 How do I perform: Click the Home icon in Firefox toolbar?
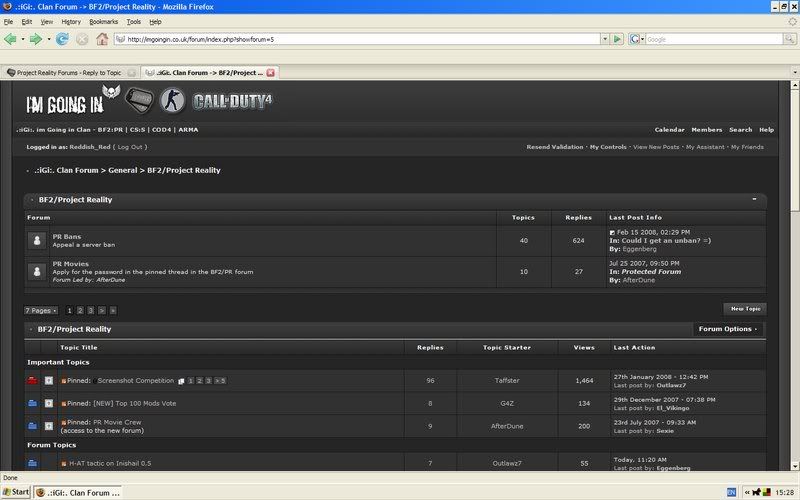pos(102,39)
